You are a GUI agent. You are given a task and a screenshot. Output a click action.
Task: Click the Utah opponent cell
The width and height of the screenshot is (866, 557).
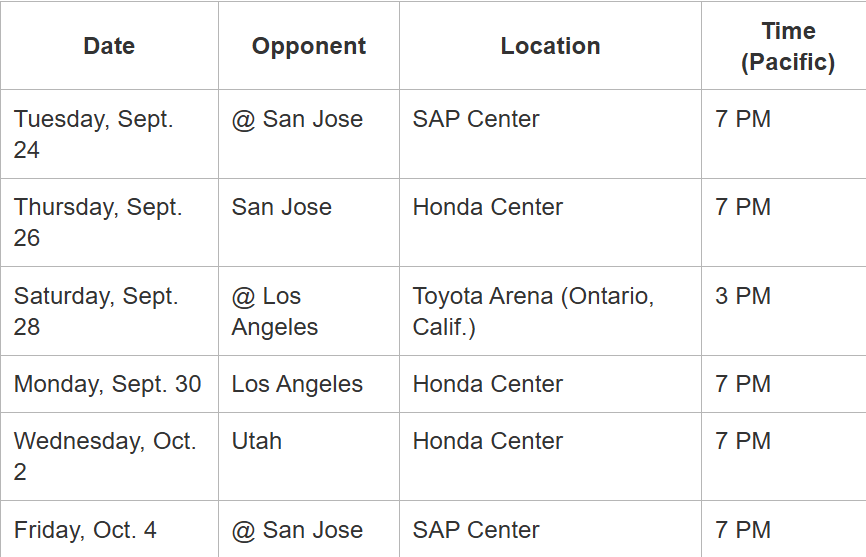pyautogui.click(x=257, y=441)
